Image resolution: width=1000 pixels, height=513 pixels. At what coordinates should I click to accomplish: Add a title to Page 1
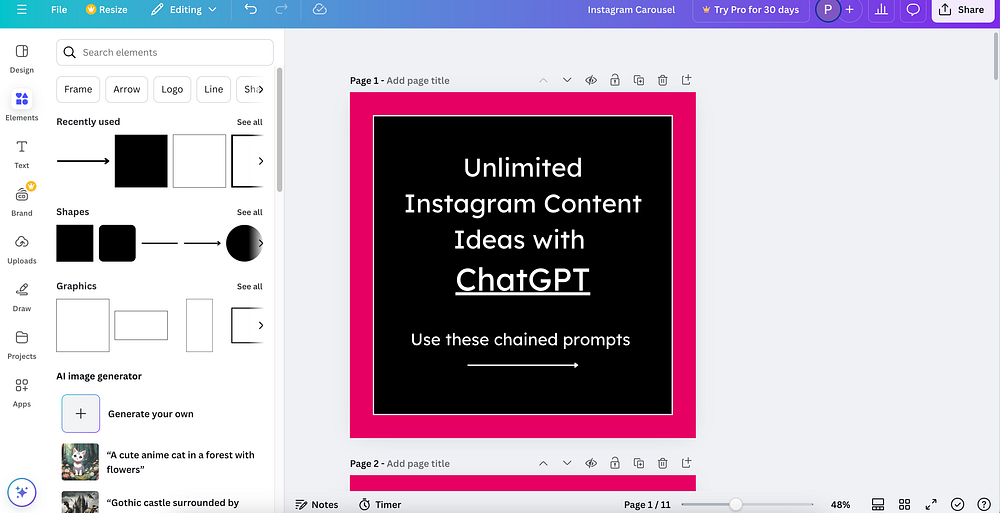[x=418, y=80]
